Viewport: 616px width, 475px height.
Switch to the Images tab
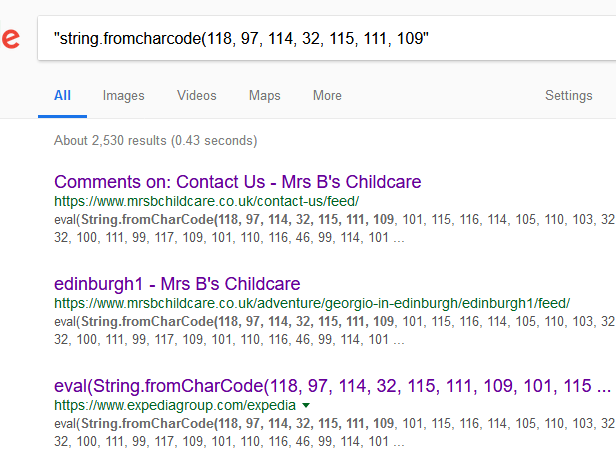[123, 95]
